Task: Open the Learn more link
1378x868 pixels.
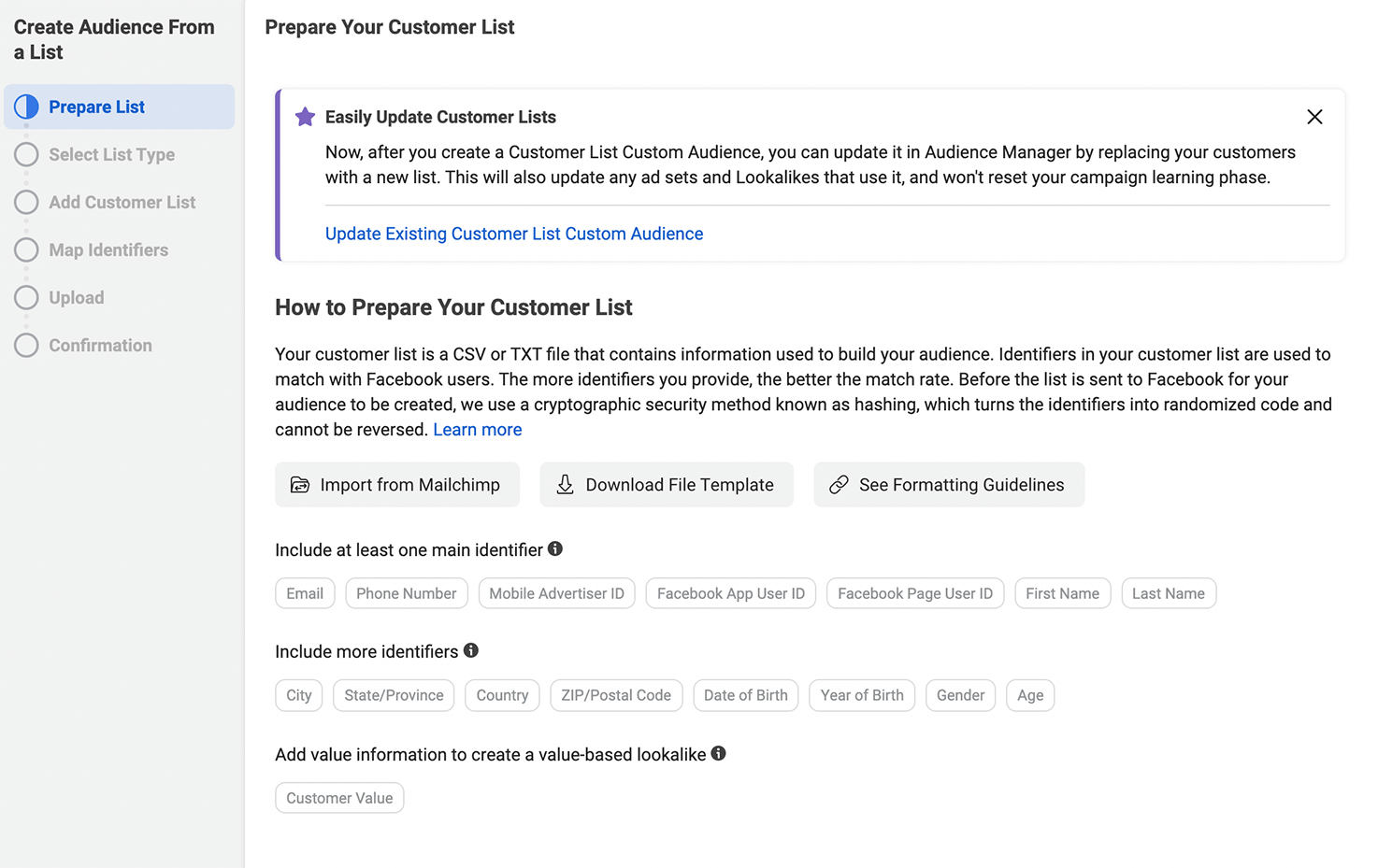Action: [x=478, y=430]
